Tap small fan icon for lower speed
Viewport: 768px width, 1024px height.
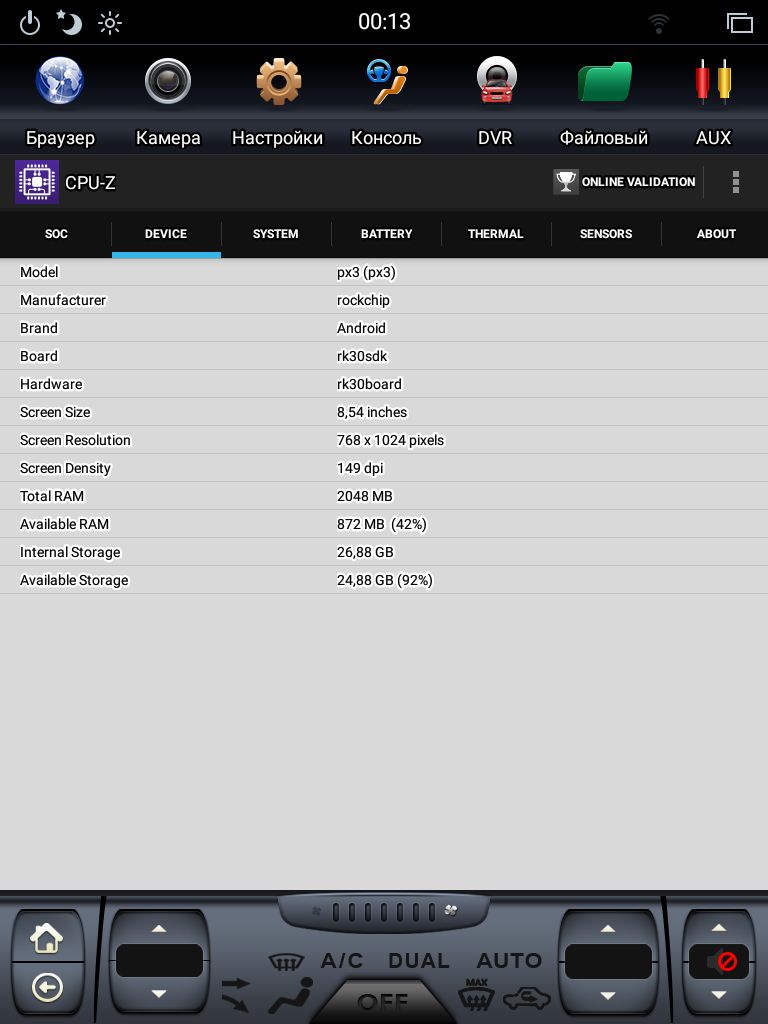[317, 911]
